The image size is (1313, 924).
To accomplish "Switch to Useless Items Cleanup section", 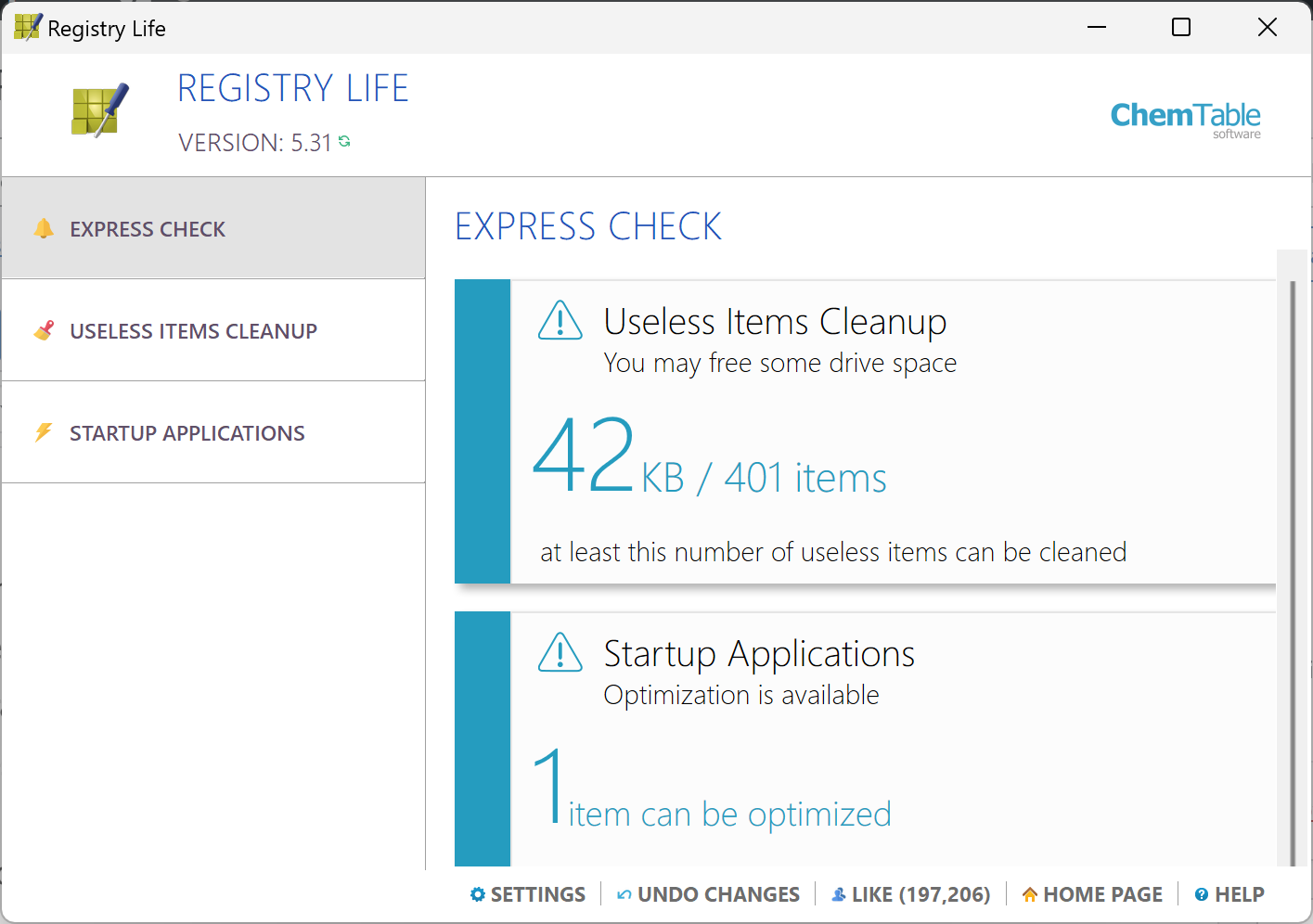I will 213,330.
